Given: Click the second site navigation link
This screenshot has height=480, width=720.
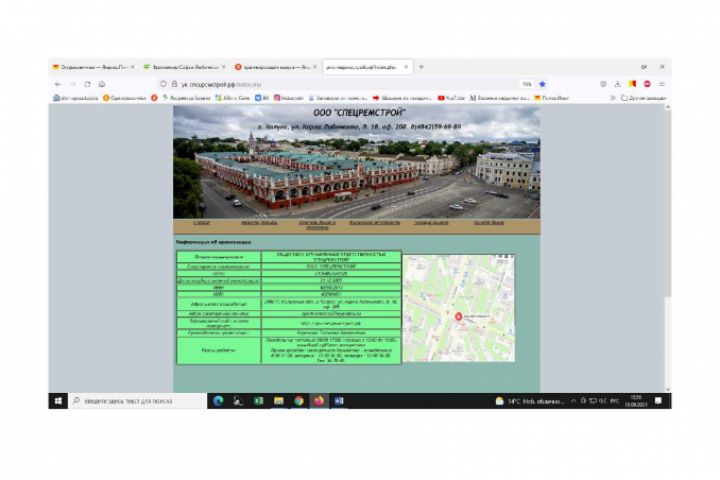Looking at the screenshot, I should tap(259, 222).
